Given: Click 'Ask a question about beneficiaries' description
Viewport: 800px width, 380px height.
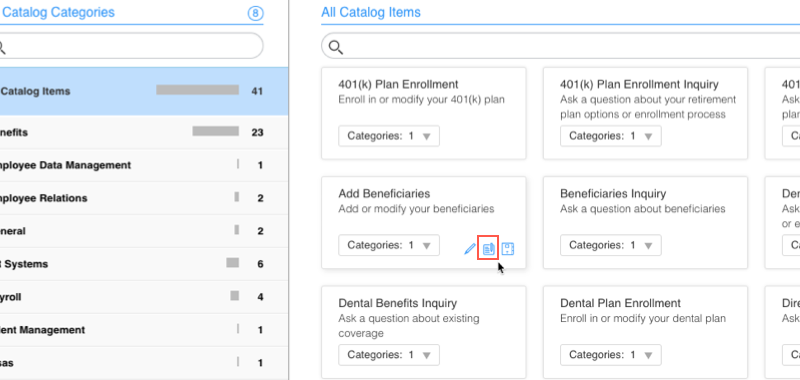Looking at the screenshot, I should (643, 209).
